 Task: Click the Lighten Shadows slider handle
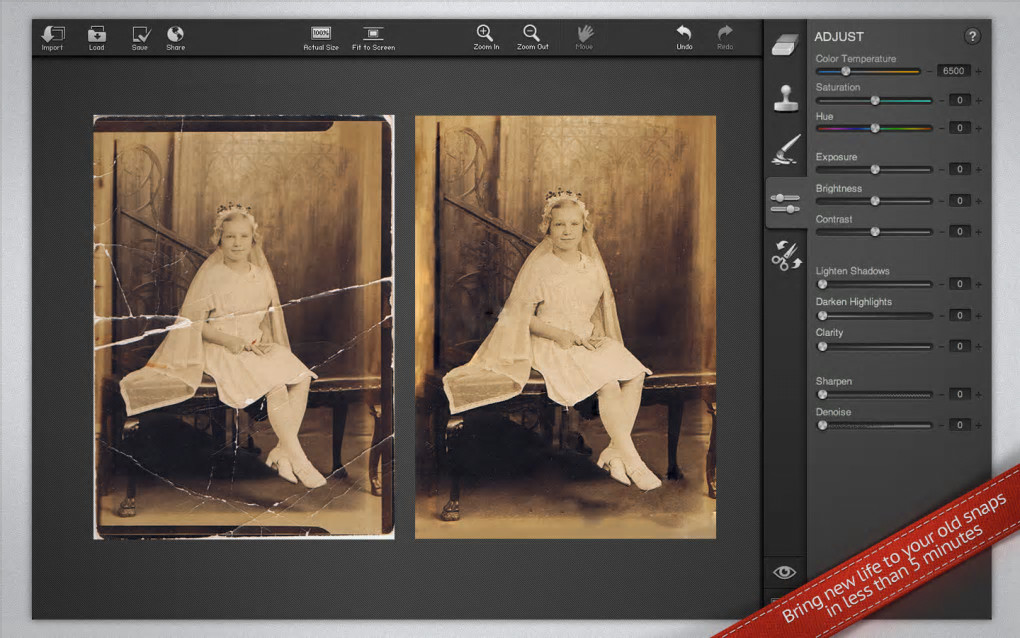(822, 284)
